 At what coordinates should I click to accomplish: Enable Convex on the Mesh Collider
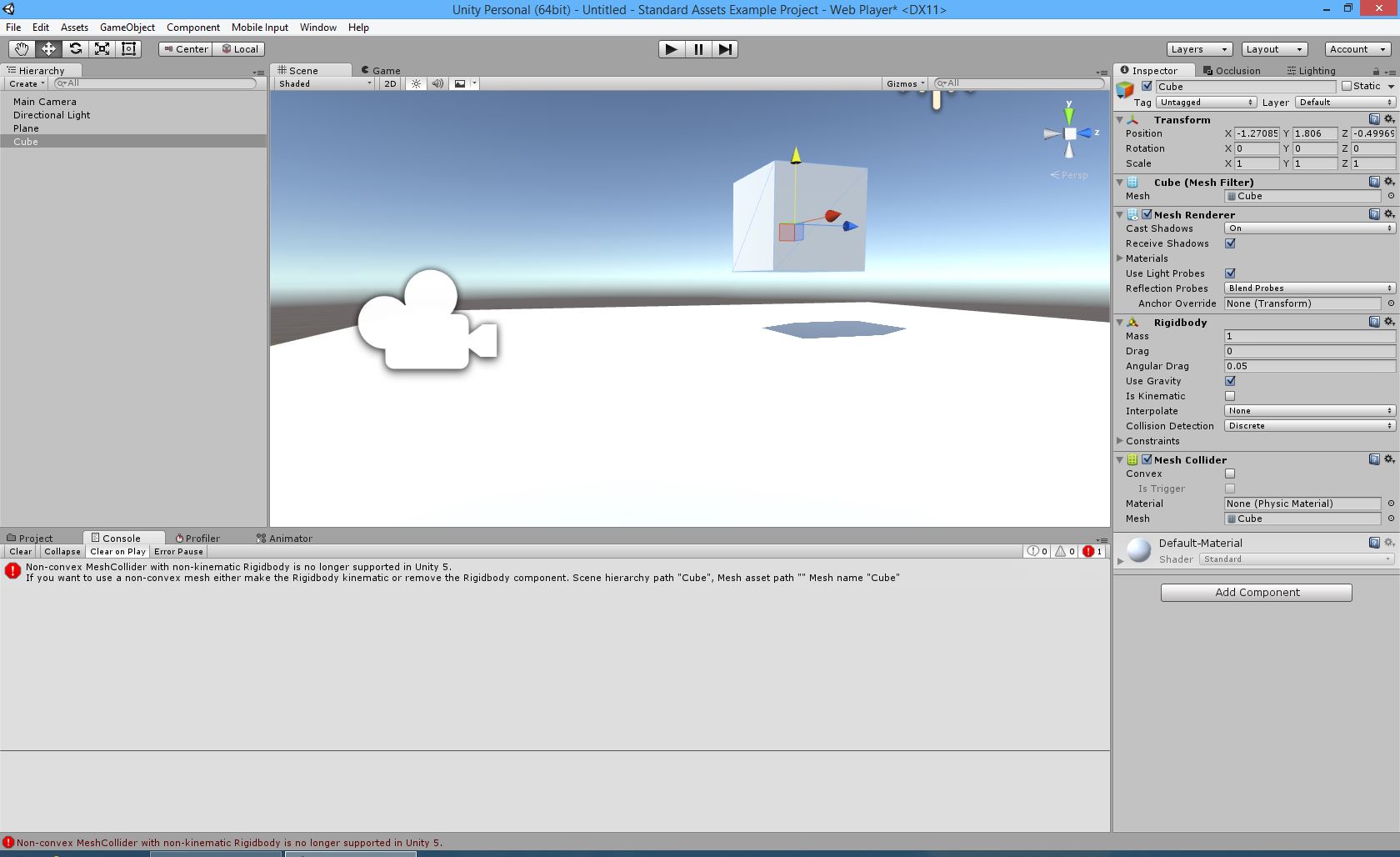1230,474
